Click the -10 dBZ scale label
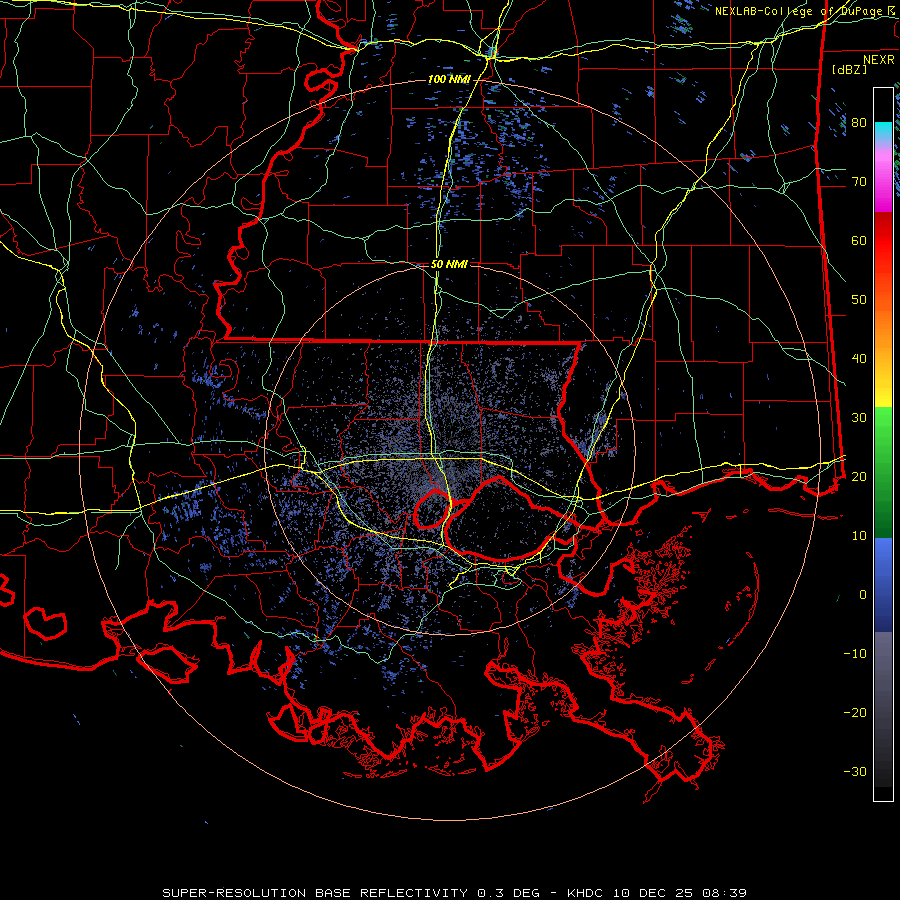This screenshot has width=900, height=900. [855, 653]
